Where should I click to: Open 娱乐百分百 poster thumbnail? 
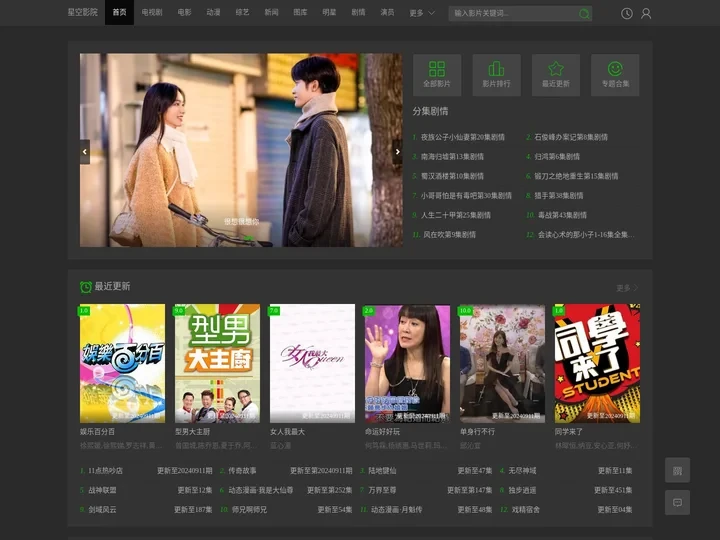[122, 363]
